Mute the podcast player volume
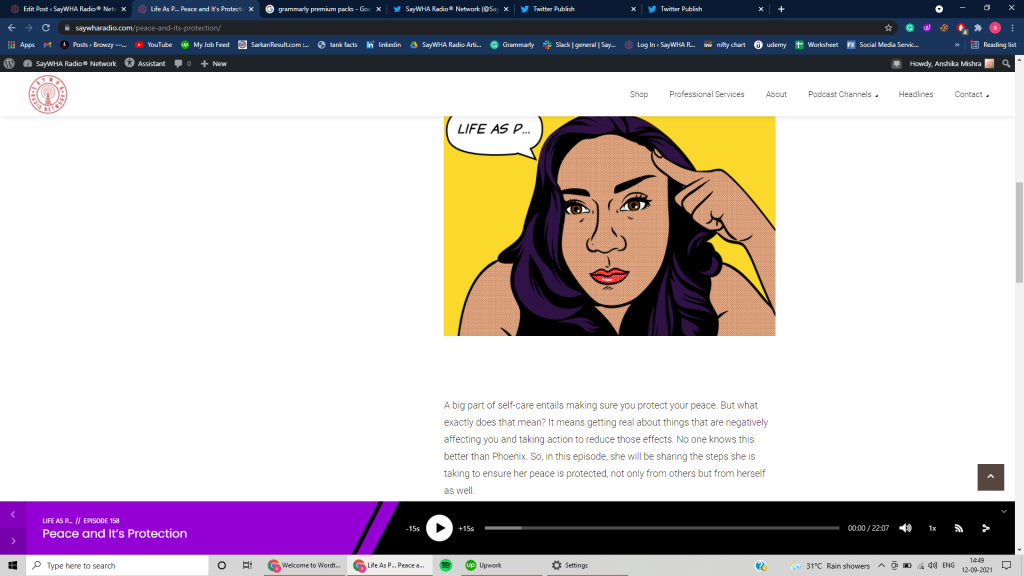Viewport: 1024px width, 576px height. [x=905, y=528]
